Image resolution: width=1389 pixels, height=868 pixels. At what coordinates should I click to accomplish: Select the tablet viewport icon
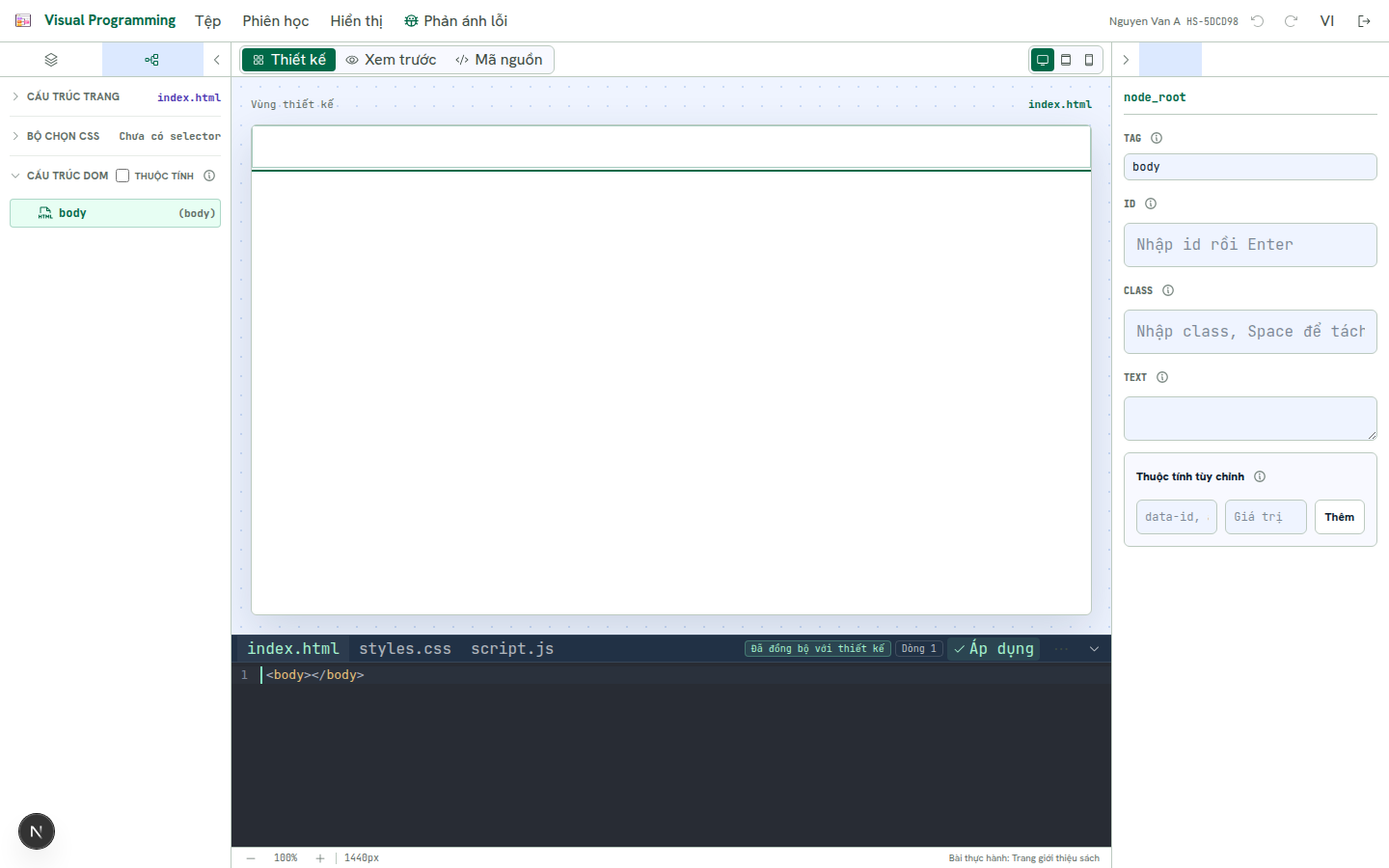[x=1066, y=60]
